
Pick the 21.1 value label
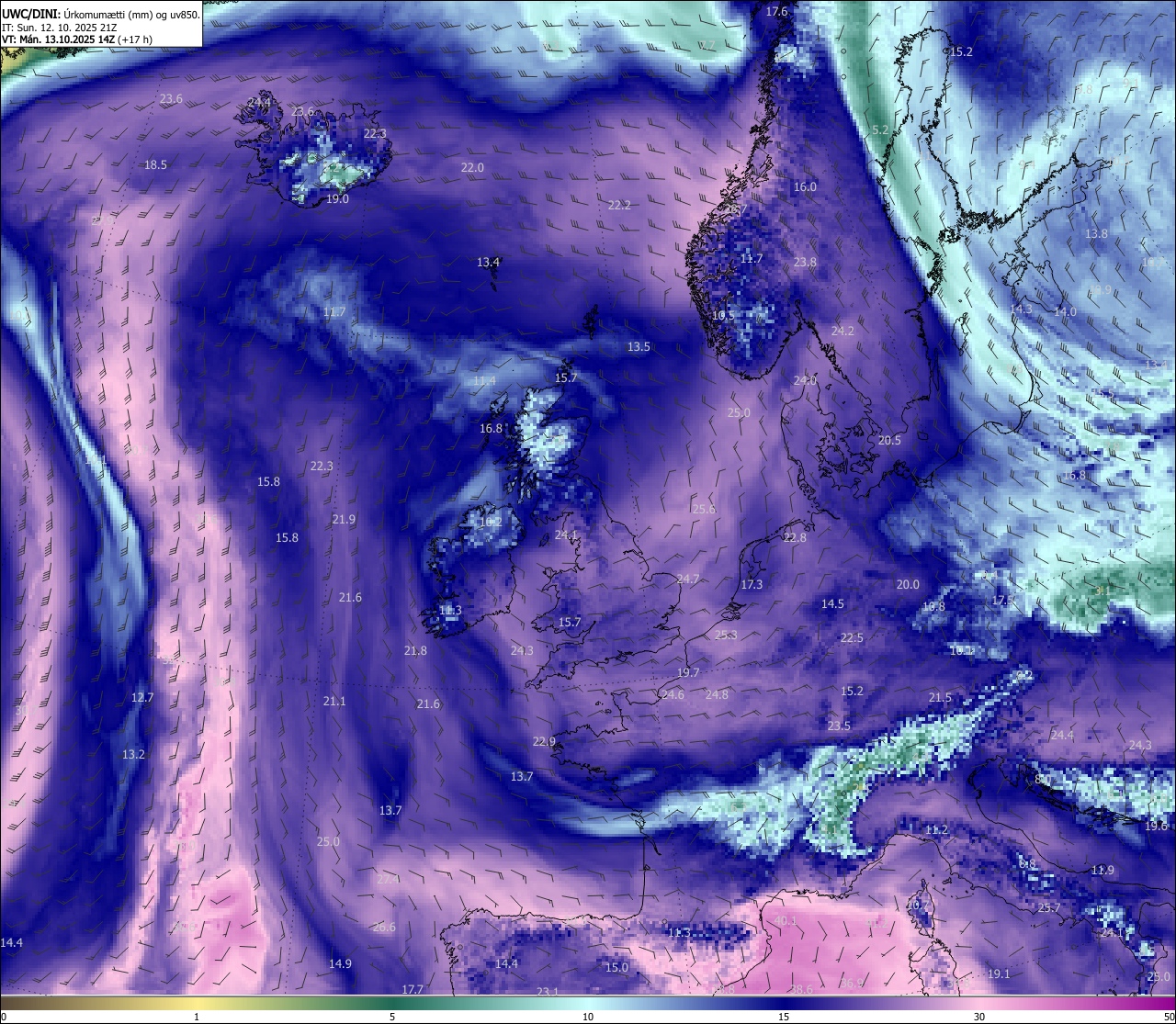[334, 702]
